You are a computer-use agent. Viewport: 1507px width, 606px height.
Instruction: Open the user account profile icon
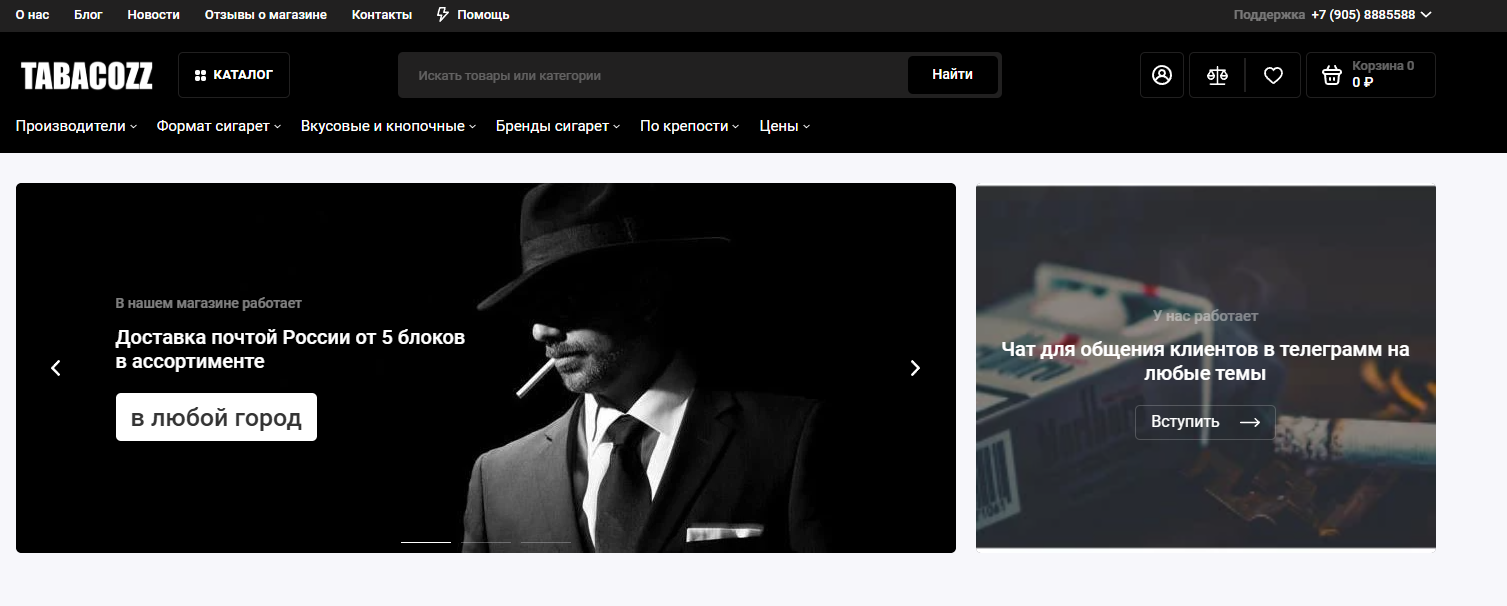pos(1161,75)
